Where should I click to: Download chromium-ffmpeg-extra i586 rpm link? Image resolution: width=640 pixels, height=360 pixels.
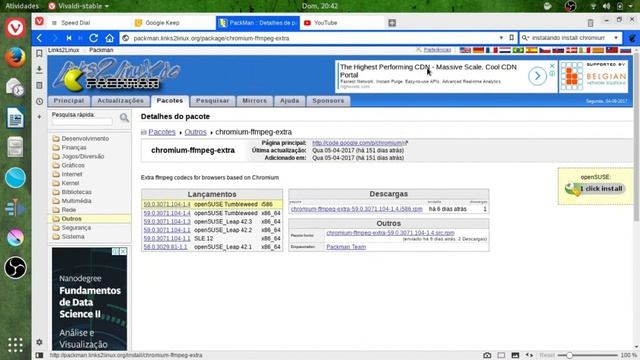[x=357, y=209]
